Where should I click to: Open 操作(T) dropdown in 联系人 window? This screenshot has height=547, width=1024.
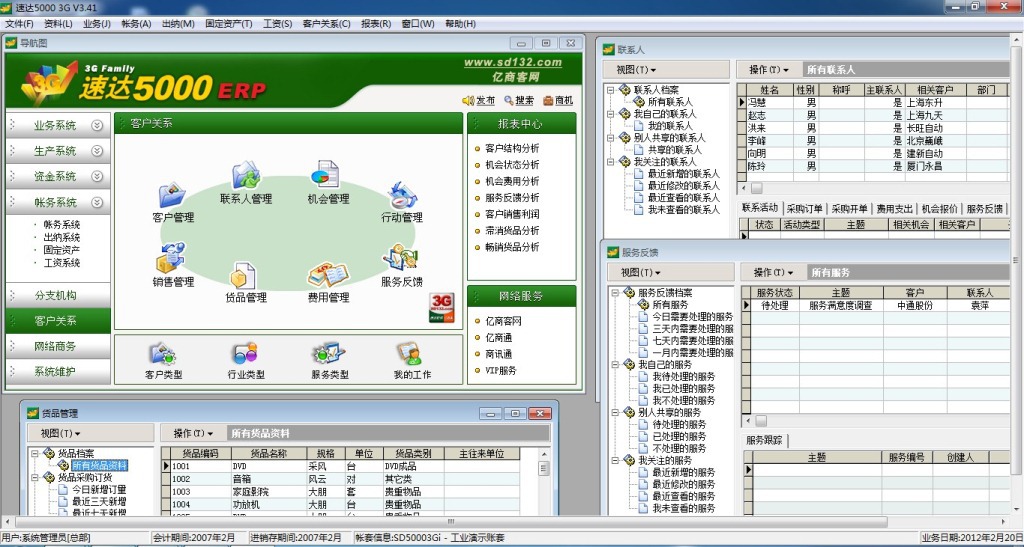click(769, 70)
